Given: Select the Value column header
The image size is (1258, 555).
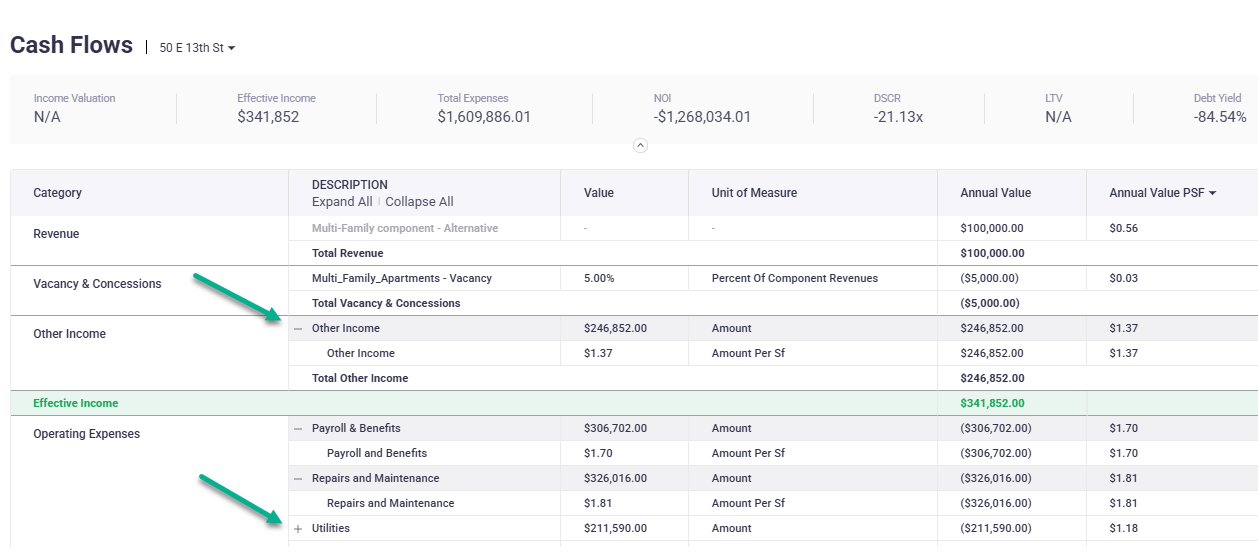Looking at the screenshot, I should tap(599, 193).
